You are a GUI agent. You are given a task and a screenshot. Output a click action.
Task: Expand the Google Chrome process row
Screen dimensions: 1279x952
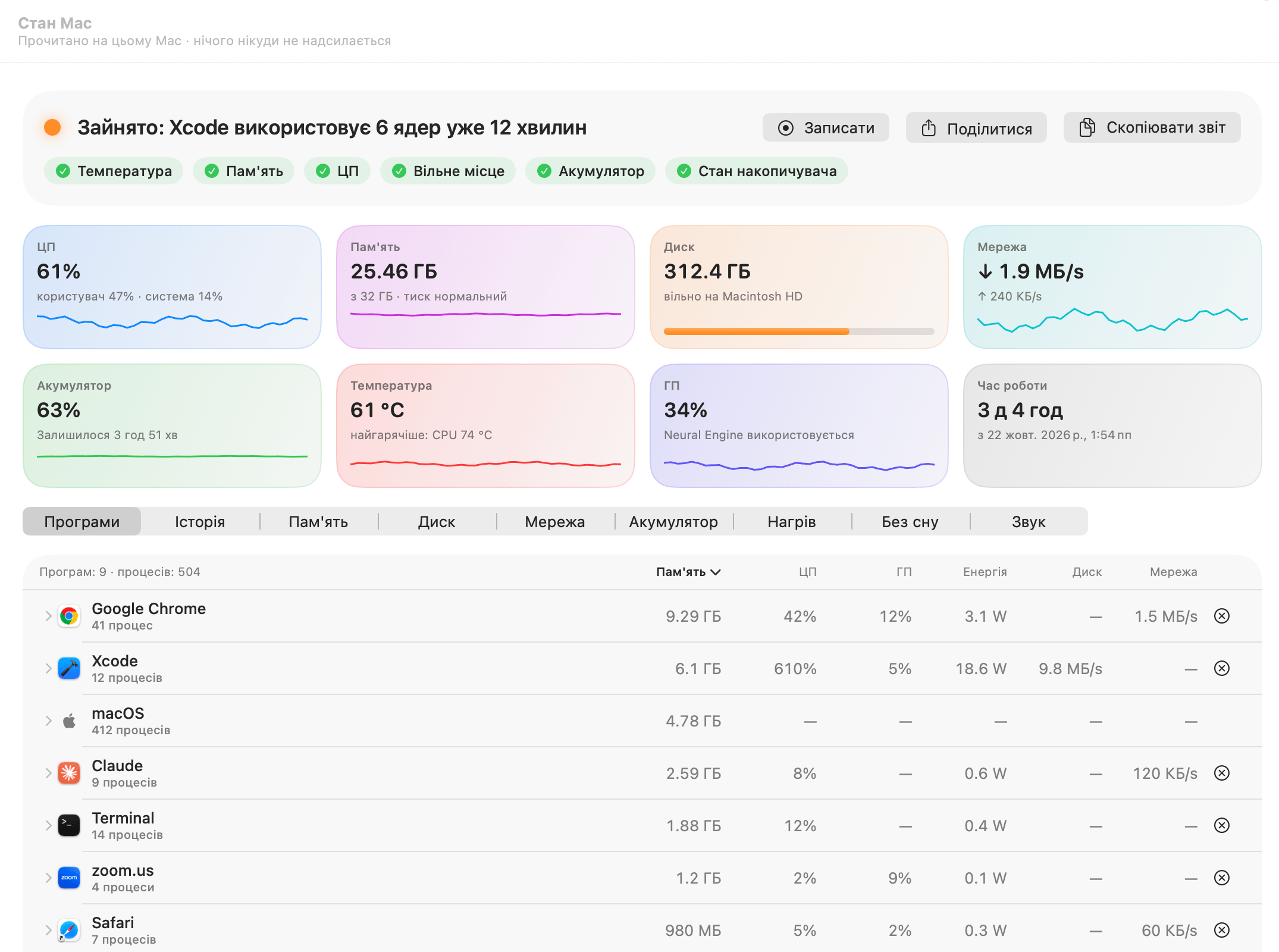(x=48, y=616)
